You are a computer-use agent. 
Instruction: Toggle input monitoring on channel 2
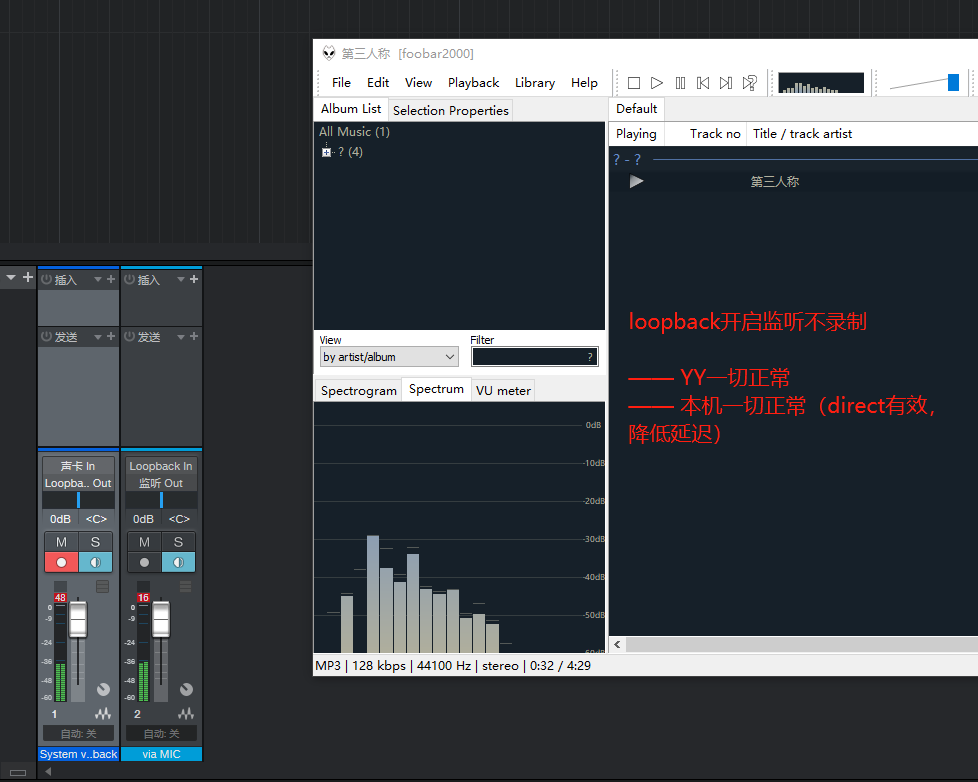[x=178, y=562]
